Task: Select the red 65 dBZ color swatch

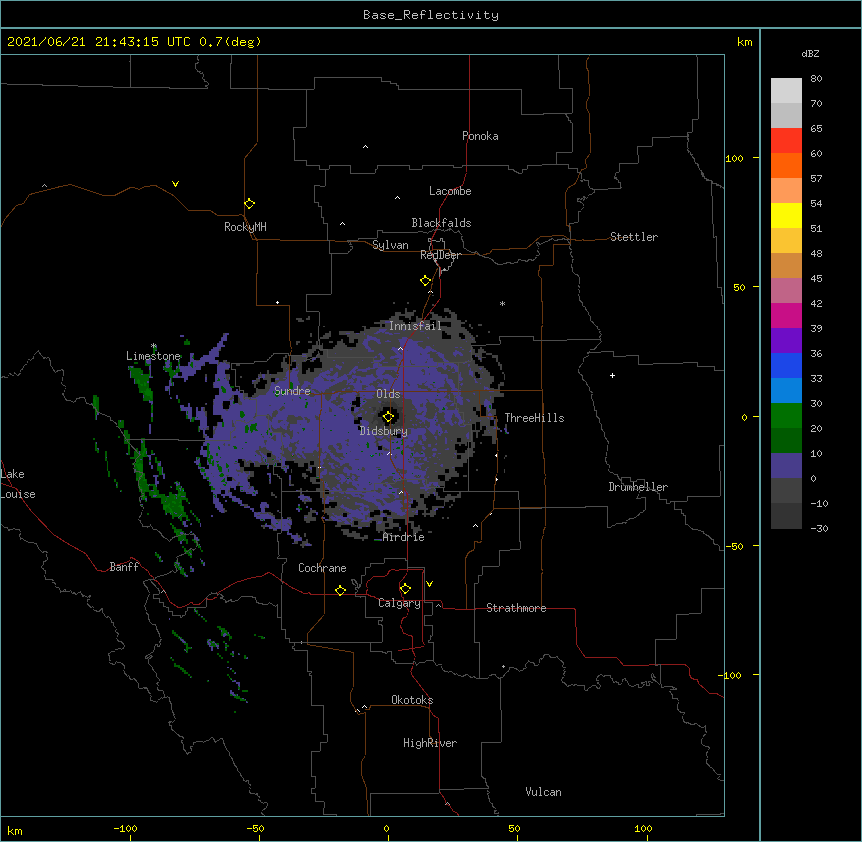Action: click(x=786, y=140)
